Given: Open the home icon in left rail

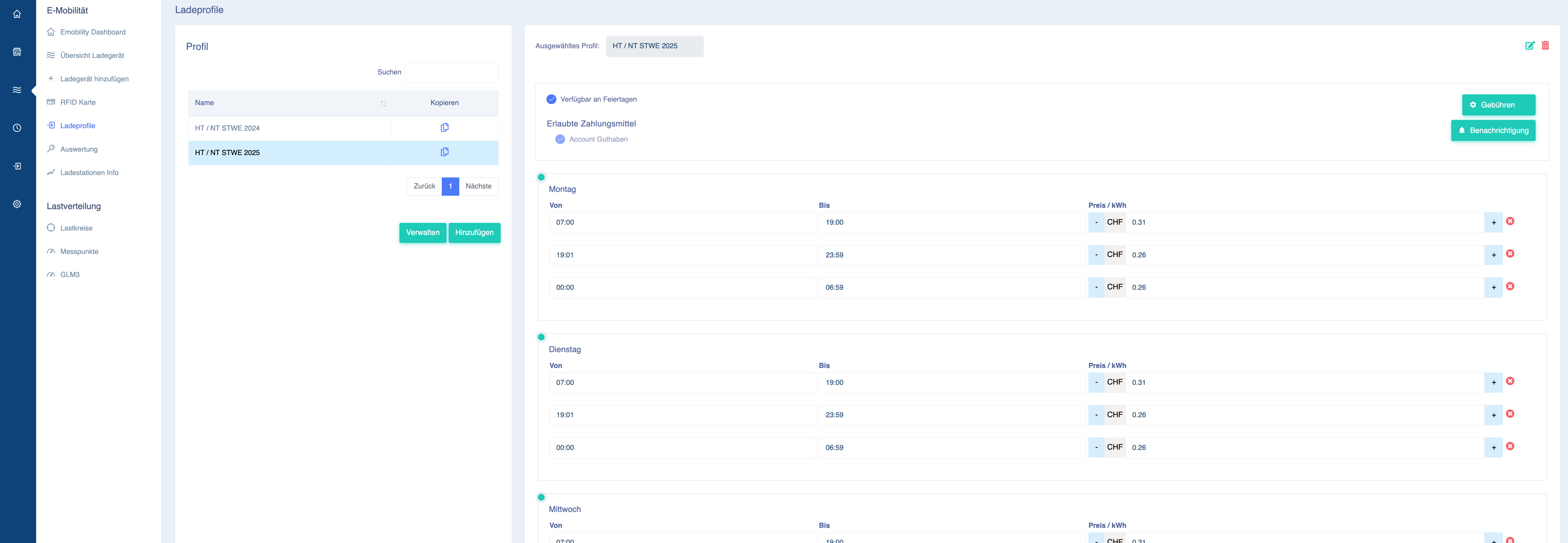Looking at the screenshot, I should click(x=17, y=14).
